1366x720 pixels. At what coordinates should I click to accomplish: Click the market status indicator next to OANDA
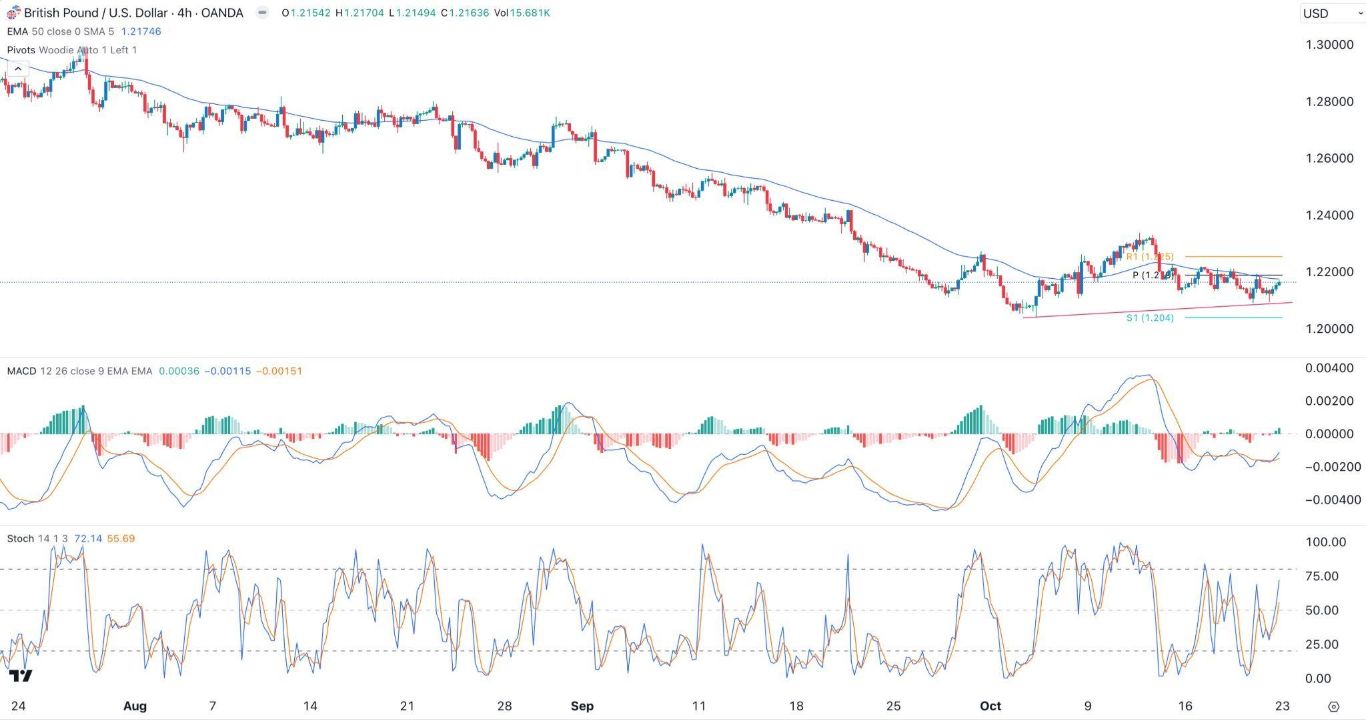coord(262,13)
